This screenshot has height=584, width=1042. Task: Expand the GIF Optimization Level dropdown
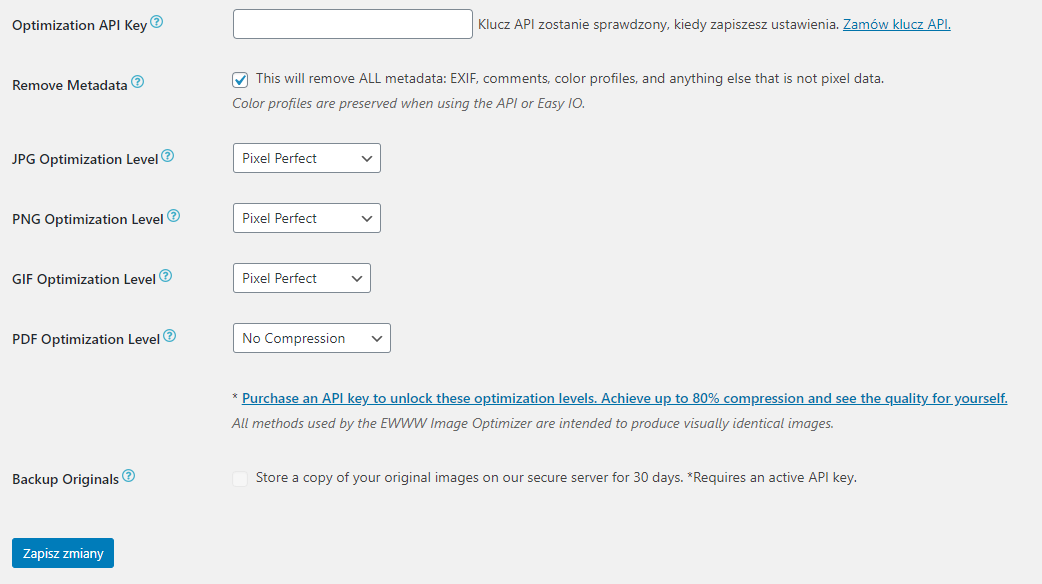point(301,278)
